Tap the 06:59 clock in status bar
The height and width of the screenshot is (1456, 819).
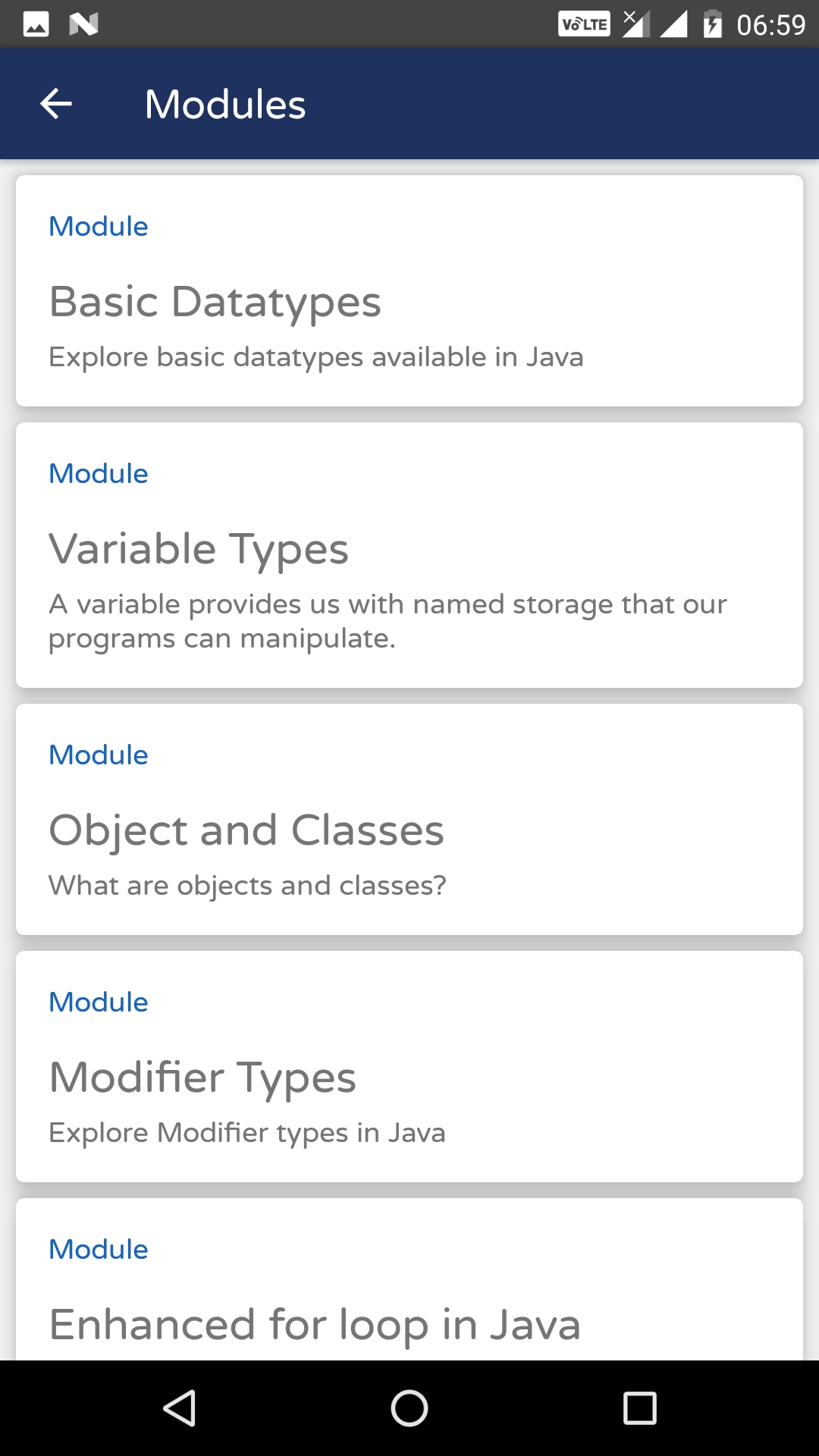coord(770,25)
